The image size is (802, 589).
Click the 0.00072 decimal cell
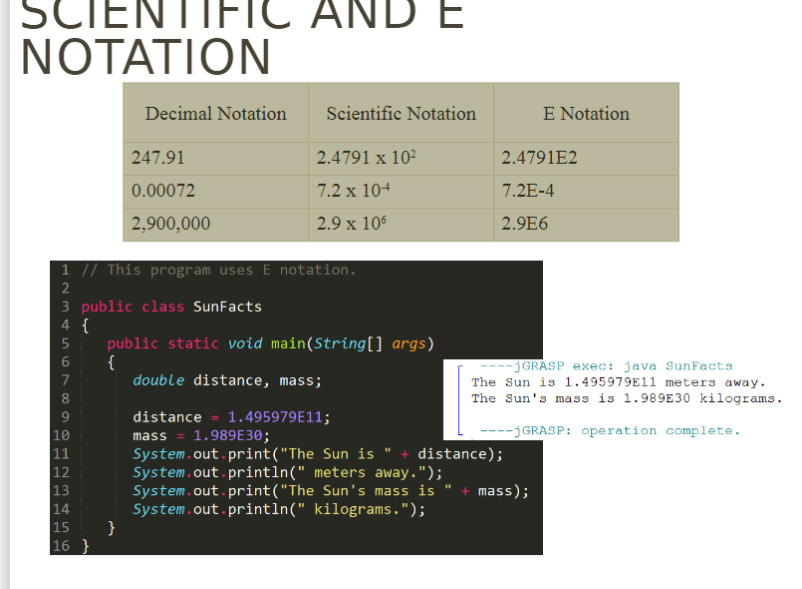coord(164,190)
